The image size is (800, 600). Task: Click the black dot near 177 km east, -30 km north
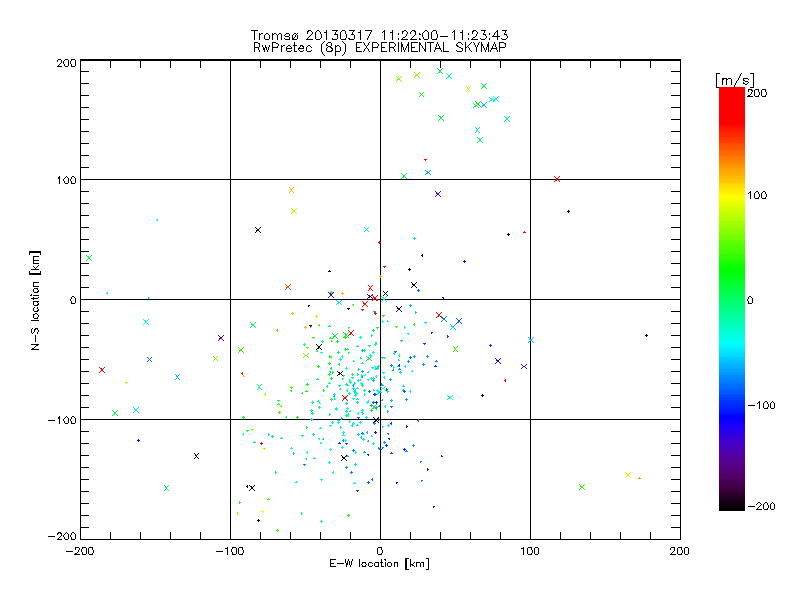click(646, 335)
